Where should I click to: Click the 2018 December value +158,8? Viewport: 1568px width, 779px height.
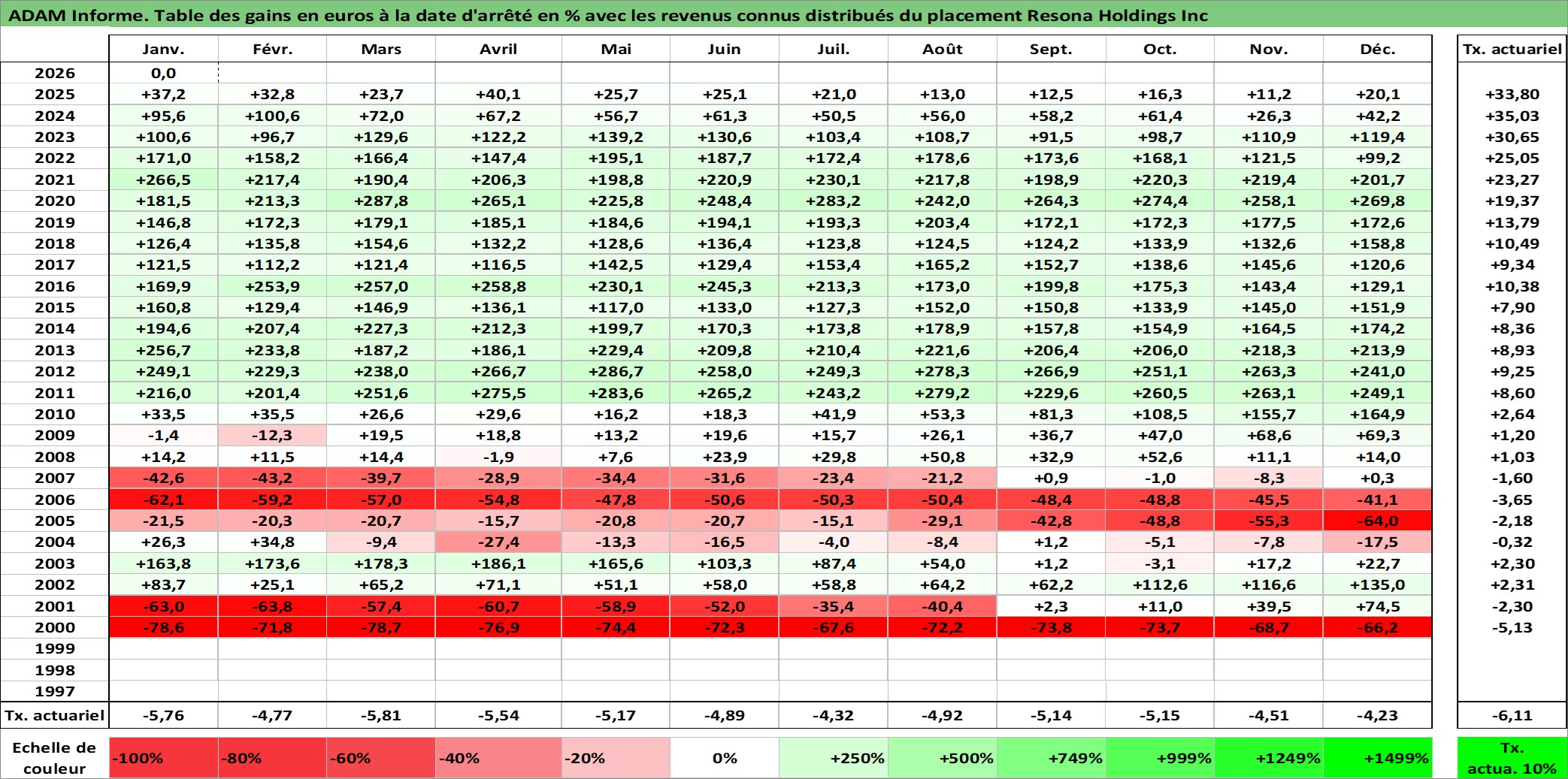[1378, 243]
